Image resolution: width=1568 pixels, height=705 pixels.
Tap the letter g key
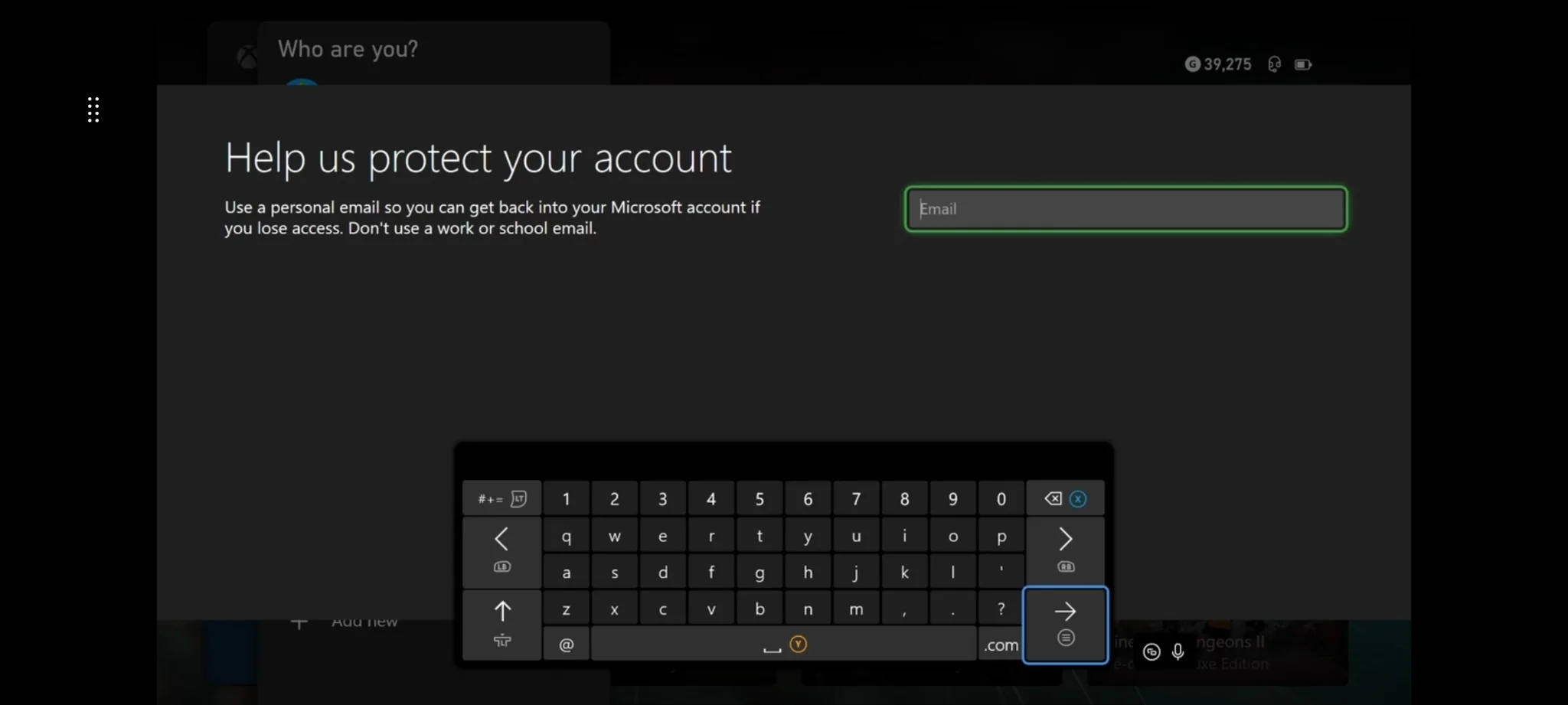(759, 572)
